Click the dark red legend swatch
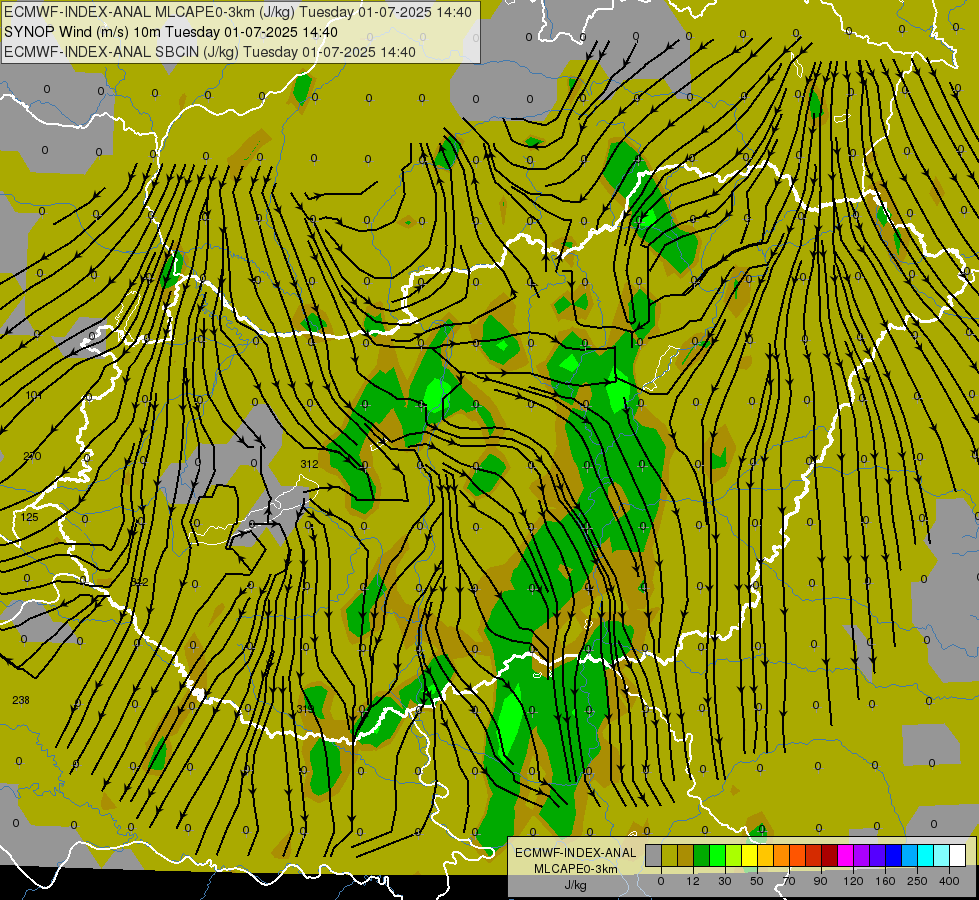The width and height of the screenshot is (979, 900). pos(829,855)
